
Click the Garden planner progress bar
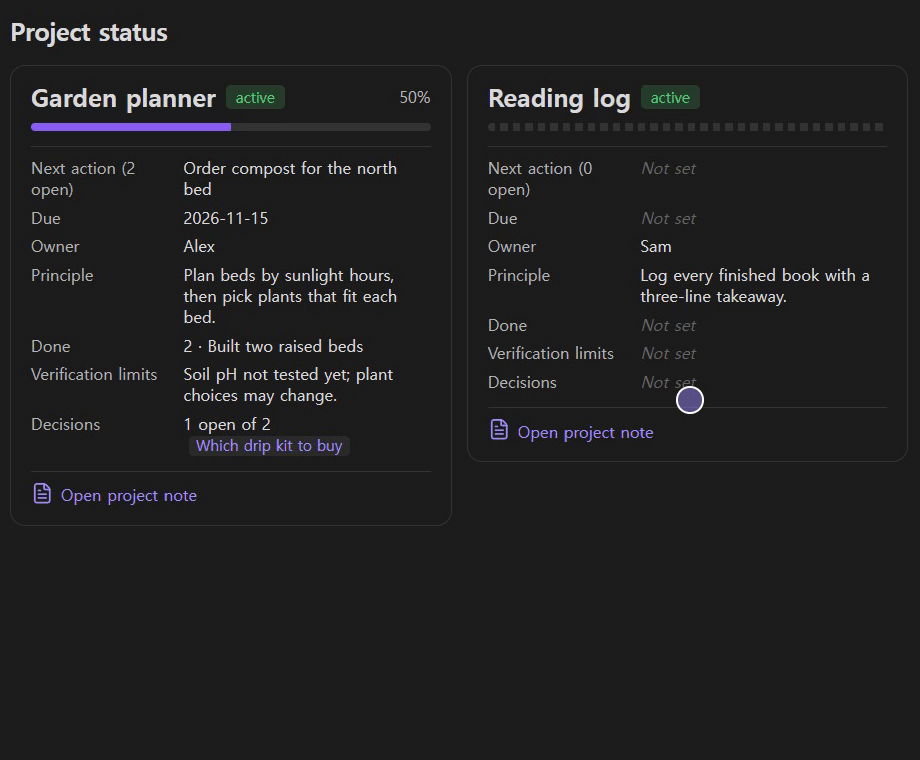point(231,127)
